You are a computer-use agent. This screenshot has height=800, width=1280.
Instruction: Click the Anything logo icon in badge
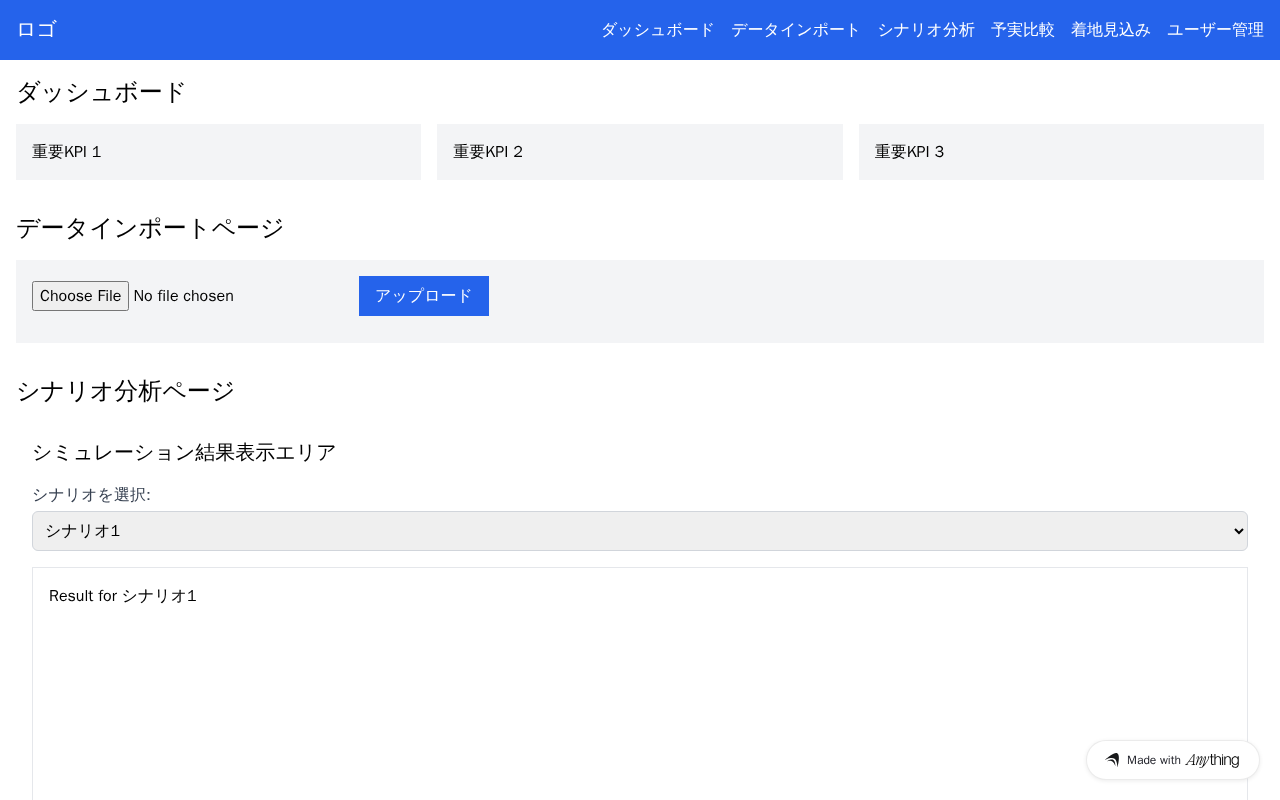1112,760
